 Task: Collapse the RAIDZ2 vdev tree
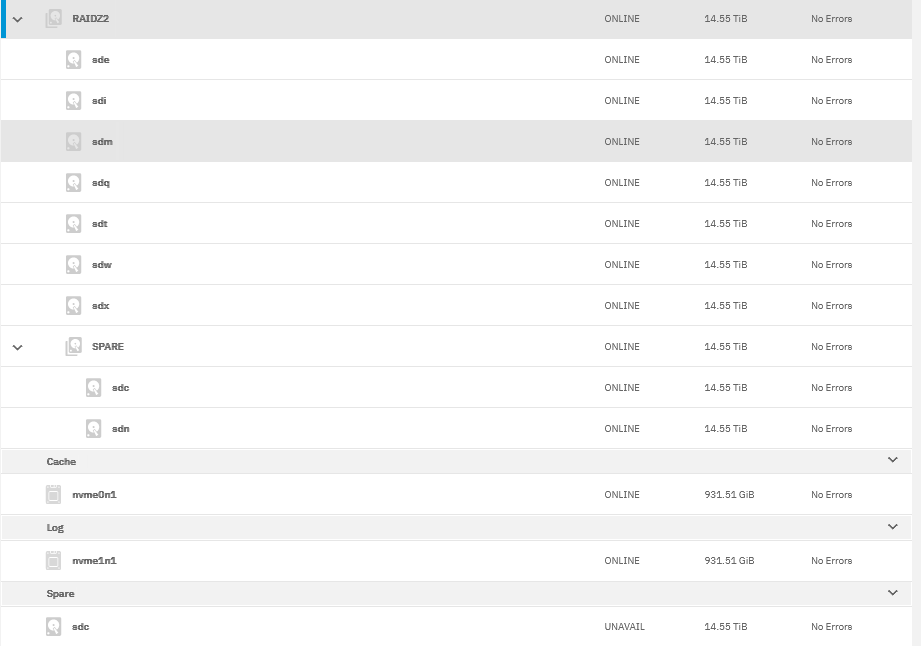coord(17,19)
